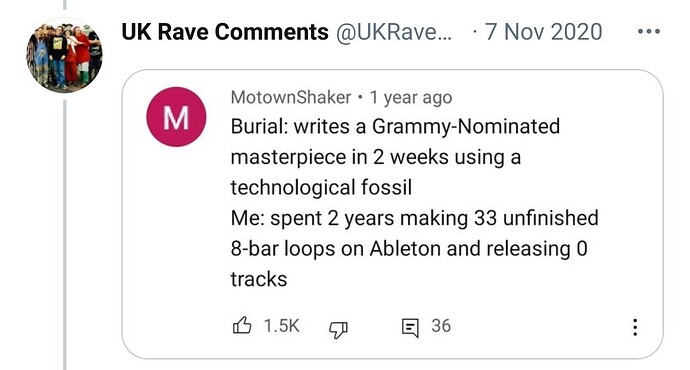Click the '1 year ago' comment timestamp
This screenshot has height=370, width=690.
(x=411, y=98)
